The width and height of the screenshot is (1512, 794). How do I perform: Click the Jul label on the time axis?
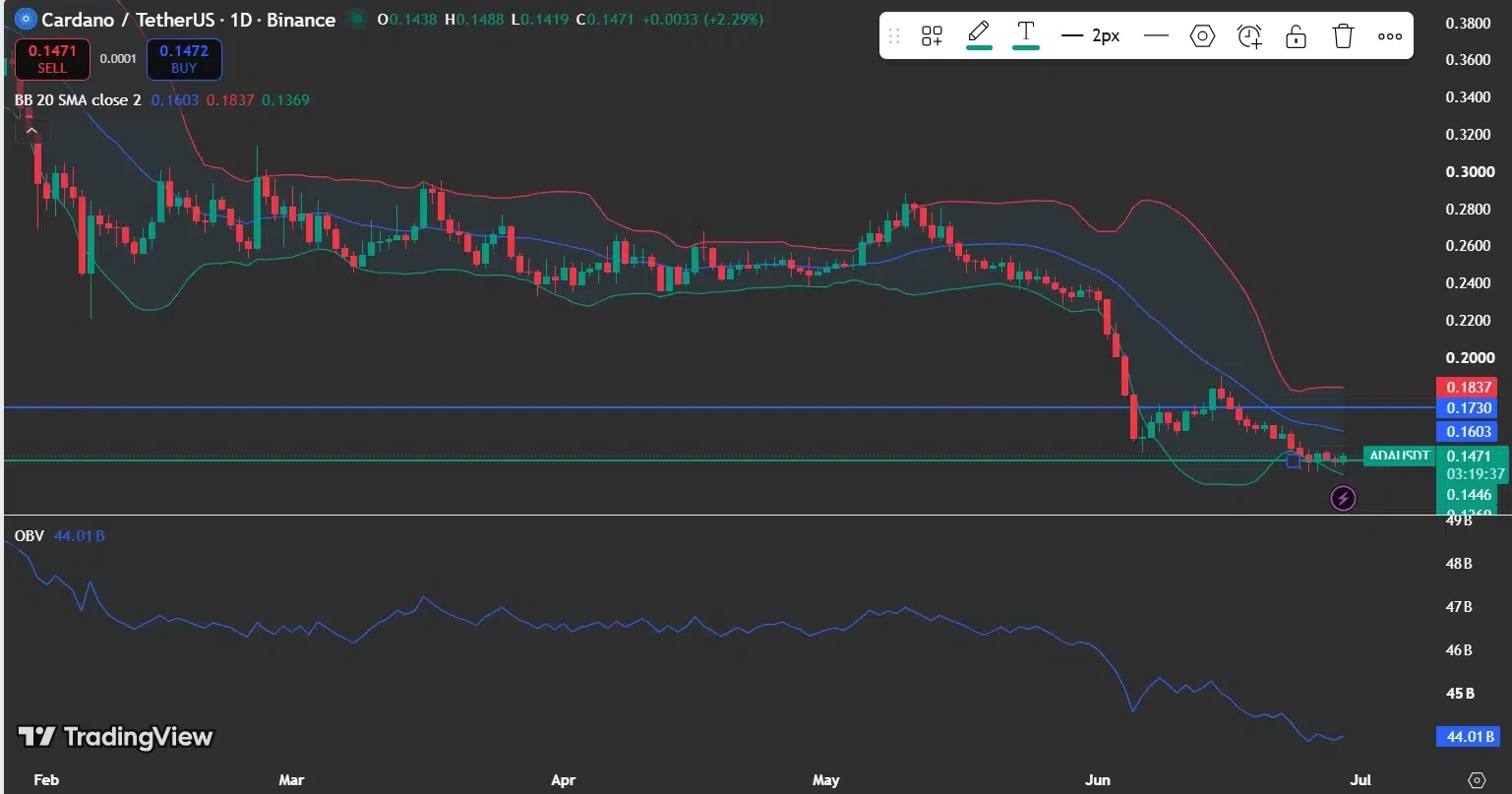(x=1361, y=779)
